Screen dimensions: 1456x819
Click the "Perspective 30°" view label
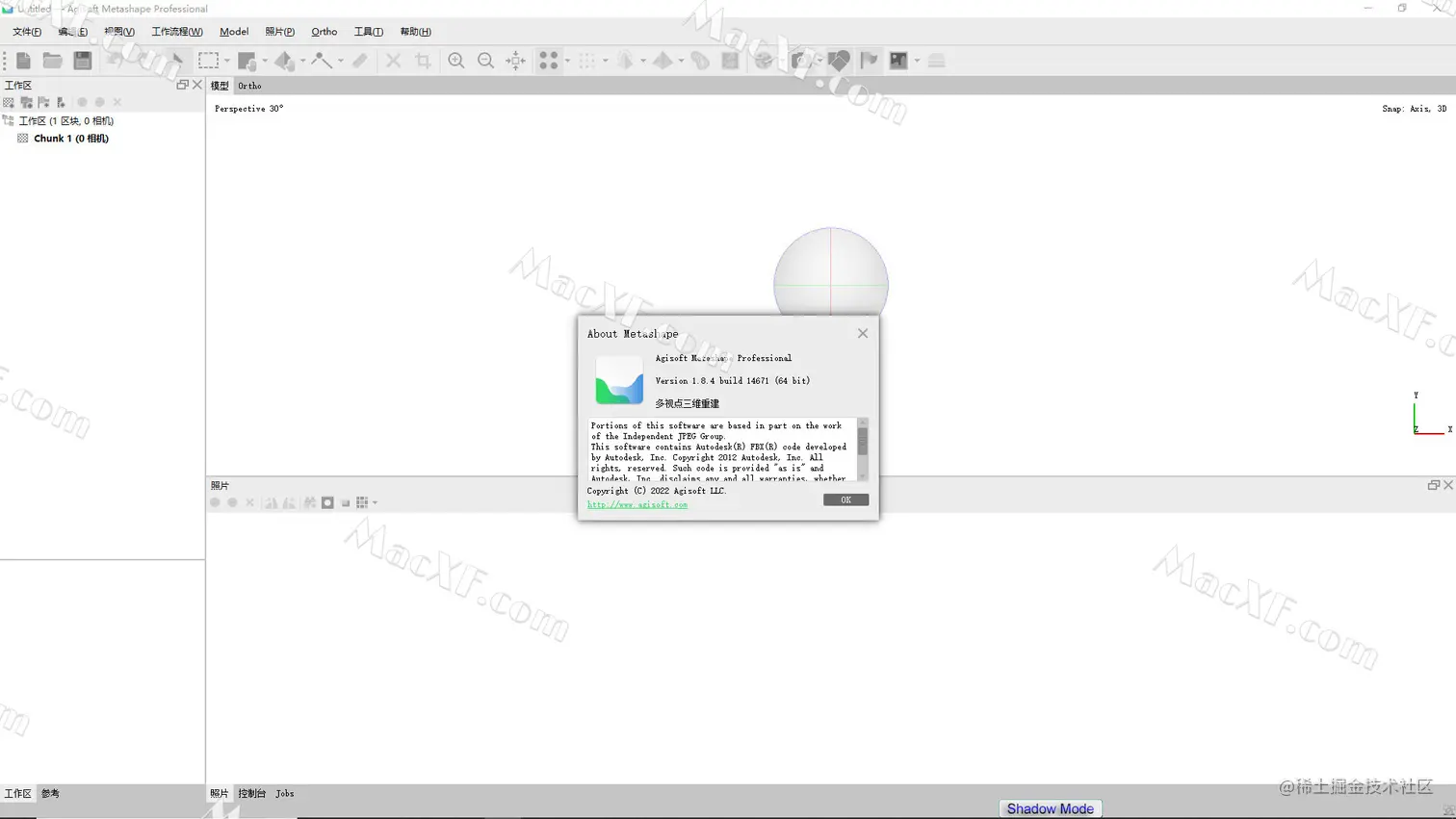(248, 109)
